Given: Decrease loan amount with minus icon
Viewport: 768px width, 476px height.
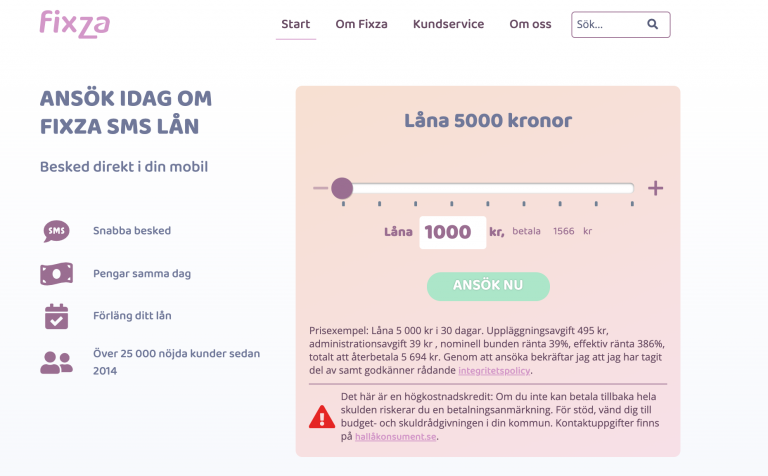Looking at the screenshot, I should (320, 188).
